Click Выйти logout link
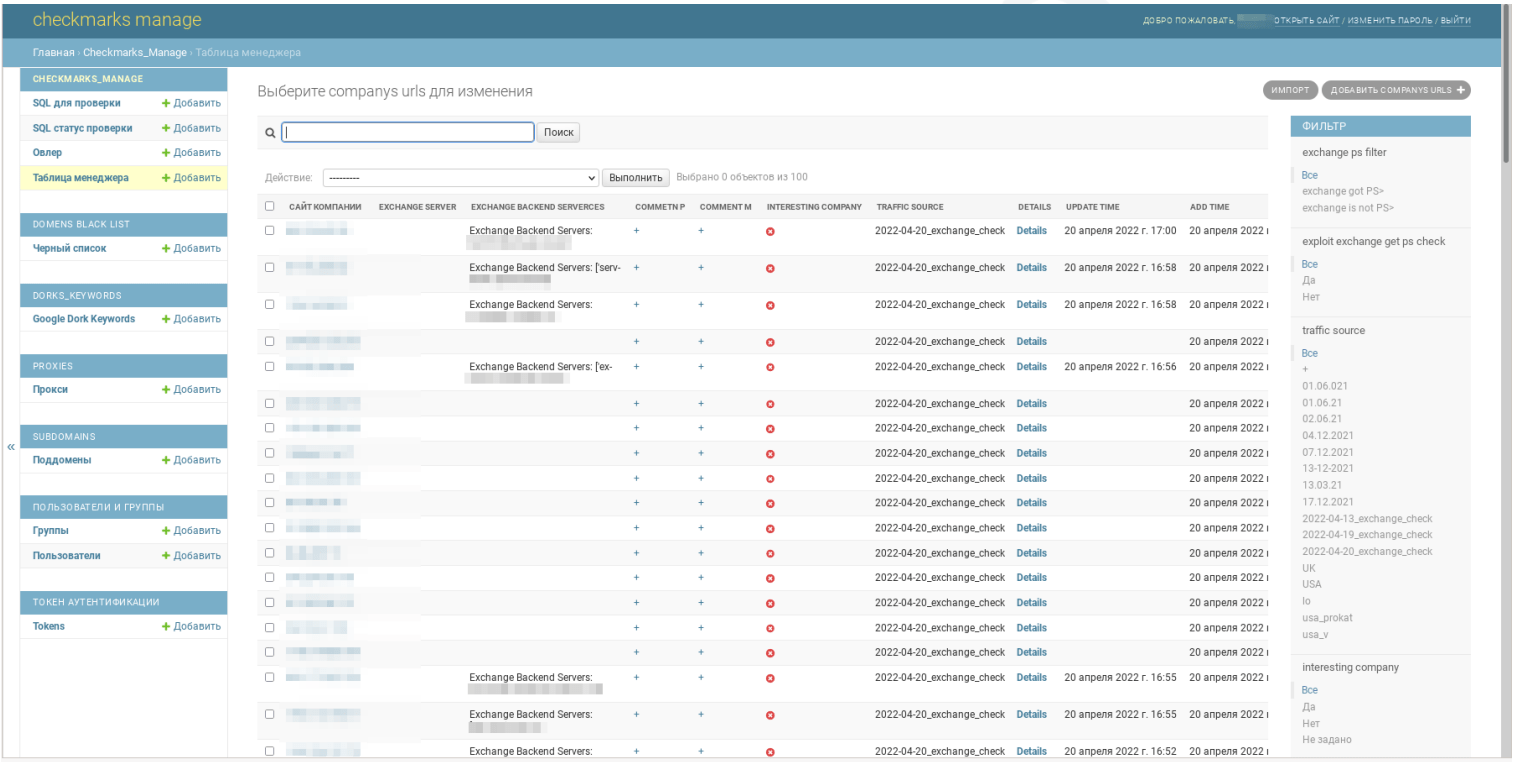 (1455, 21)
